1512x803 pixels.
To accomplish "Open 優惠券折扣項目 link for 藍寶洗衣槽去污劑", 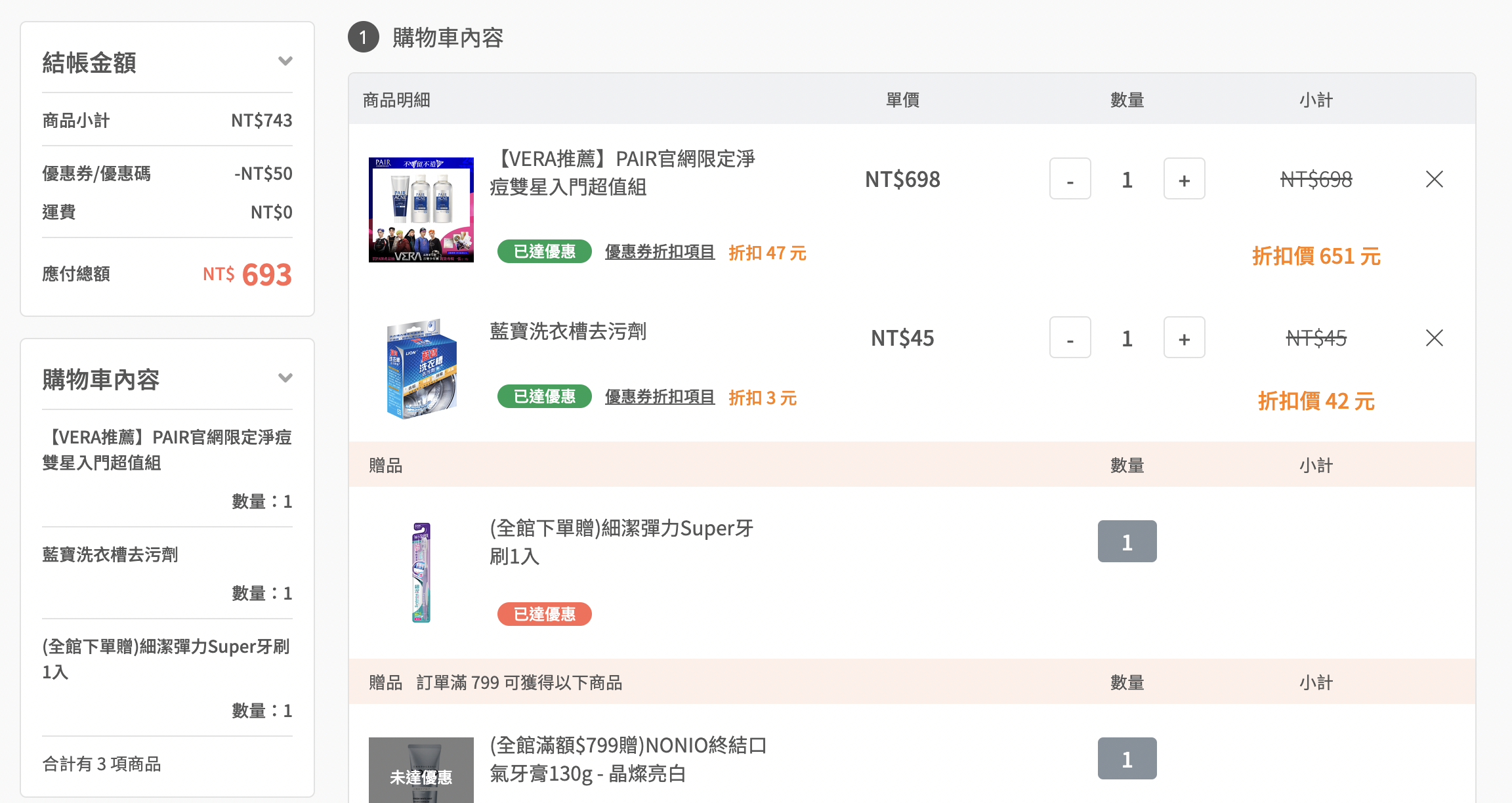I will coord(660,397).
